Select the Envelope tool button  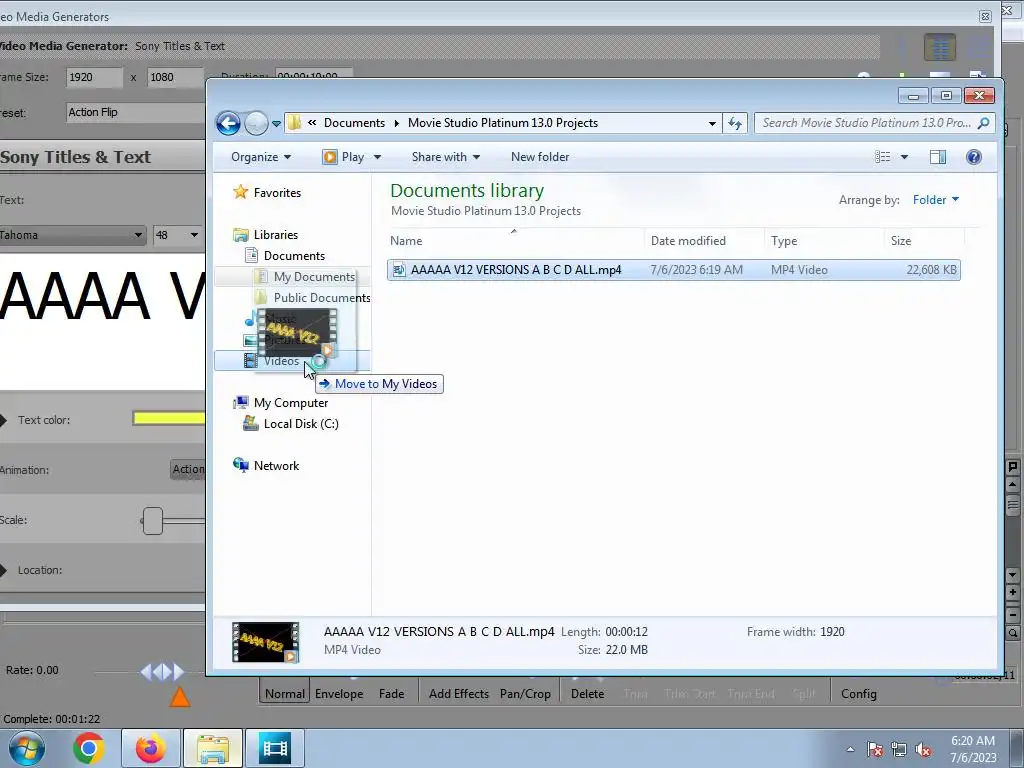click(339, 694)
